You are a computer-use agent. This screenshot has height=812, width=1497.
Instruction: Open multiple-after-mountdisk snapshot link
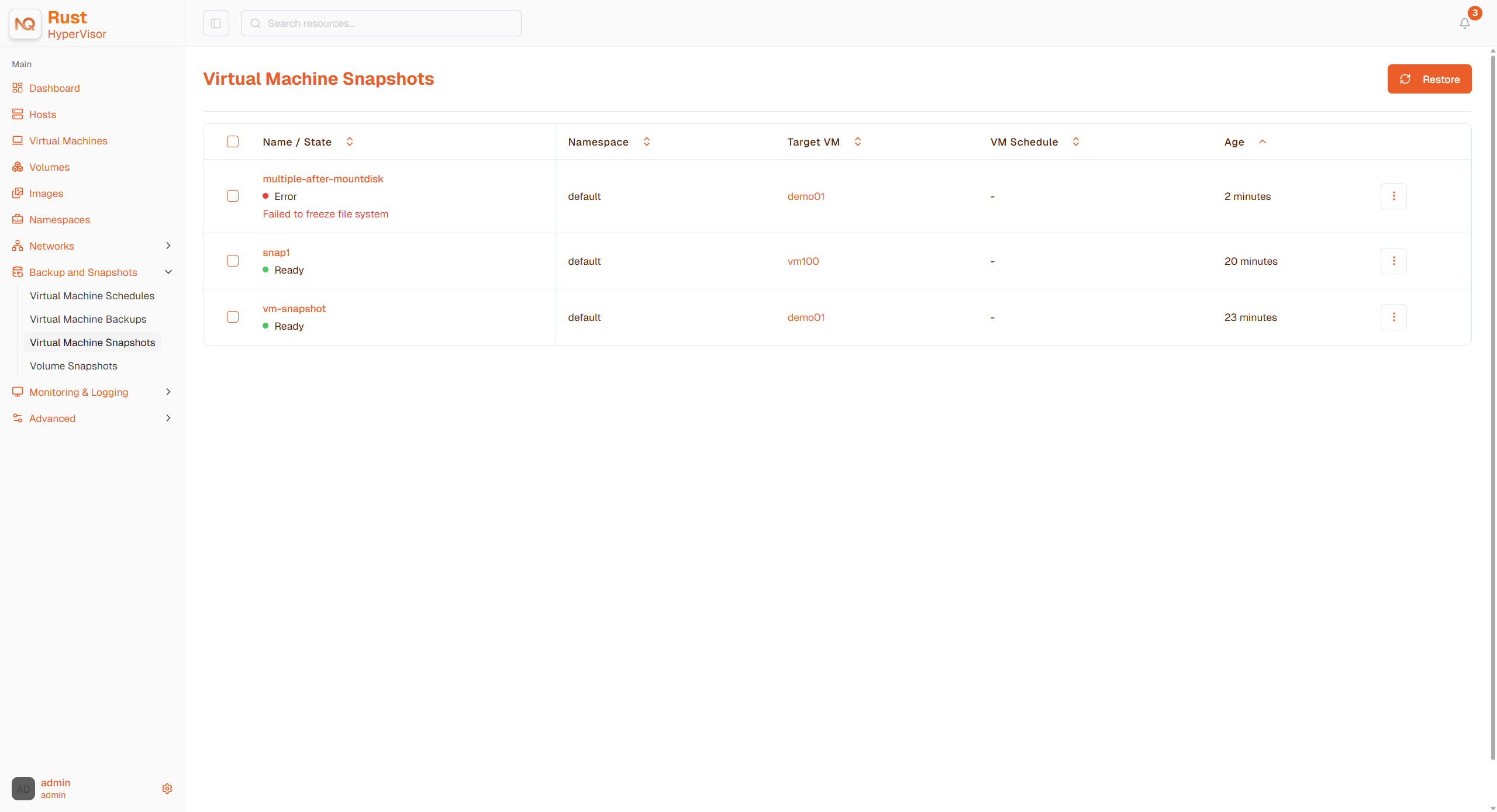coord(323,179)
